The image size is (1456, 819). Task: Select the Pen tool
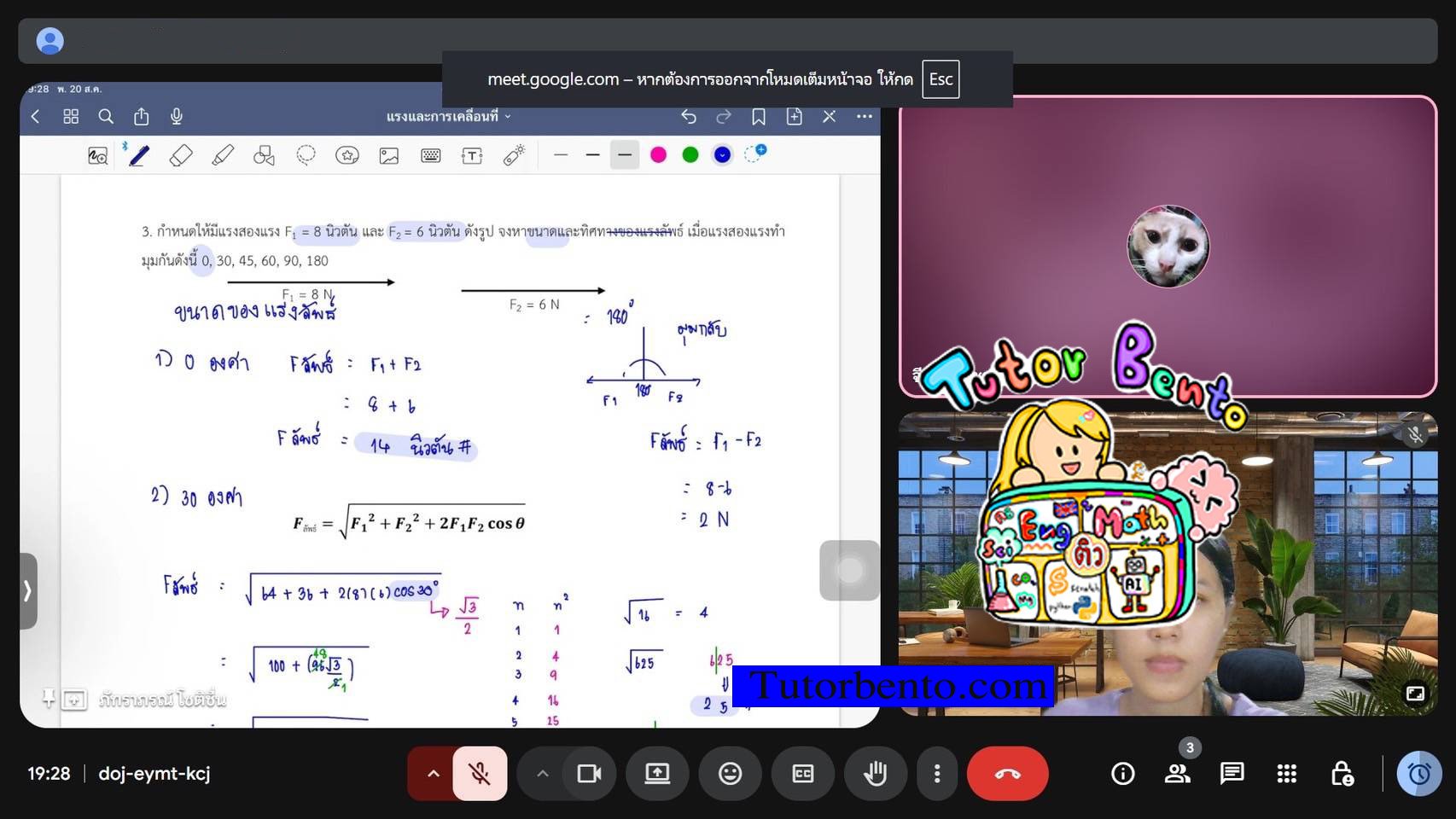coord(138,155)
